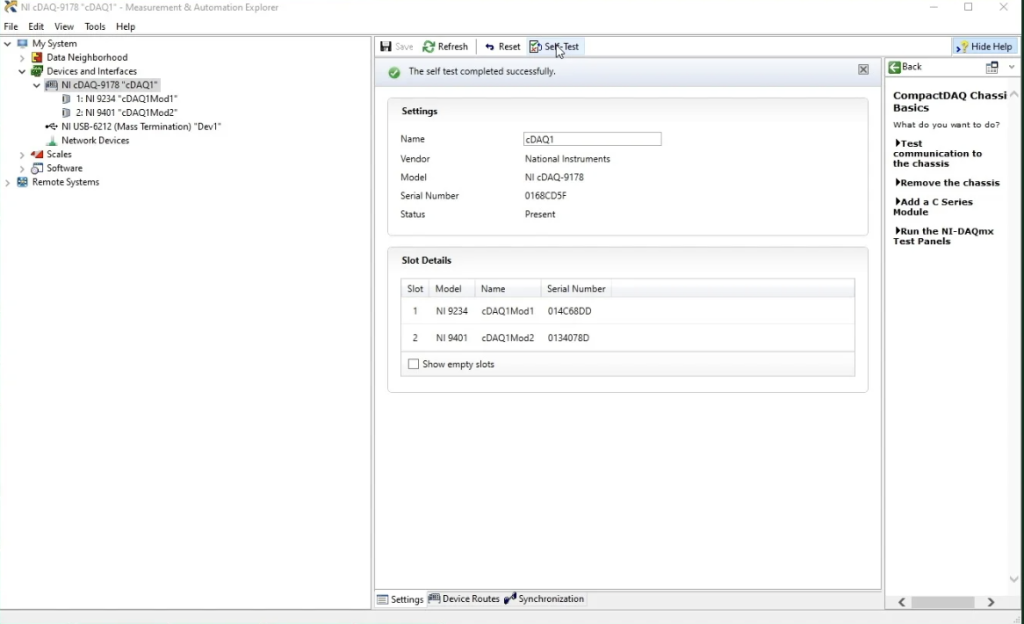Click the Scales icon in tree

pos(37,155)
